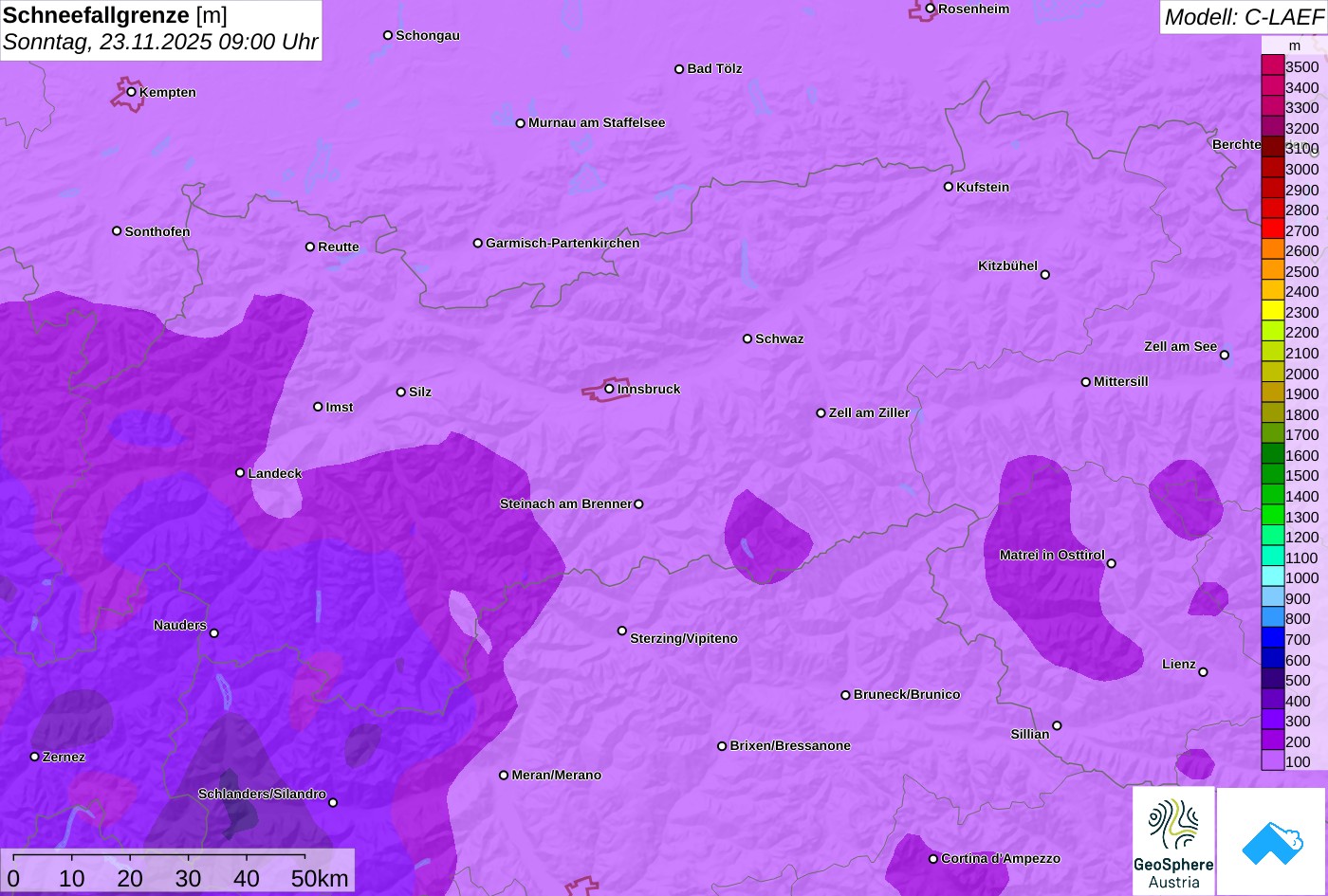Click the Meran/Merano label

coord(557,775)
